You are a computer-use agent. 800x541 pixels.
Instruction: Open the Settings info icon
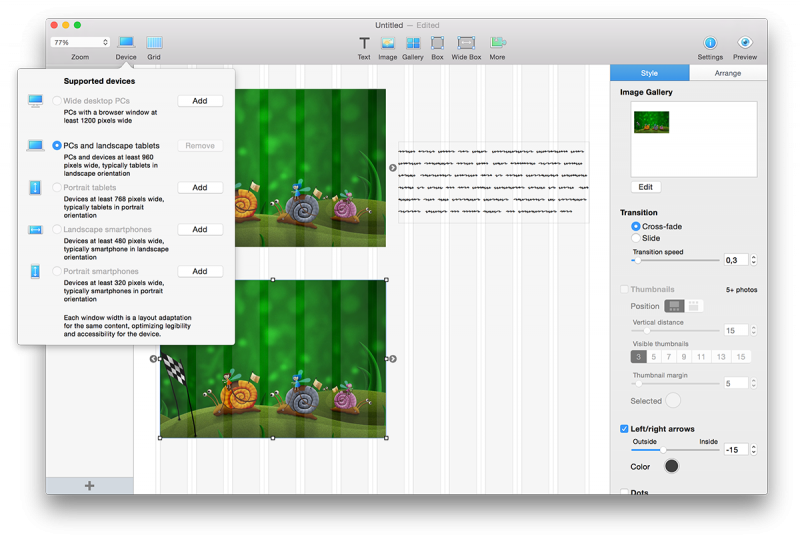pyautogui.click(x=710, y=43)
